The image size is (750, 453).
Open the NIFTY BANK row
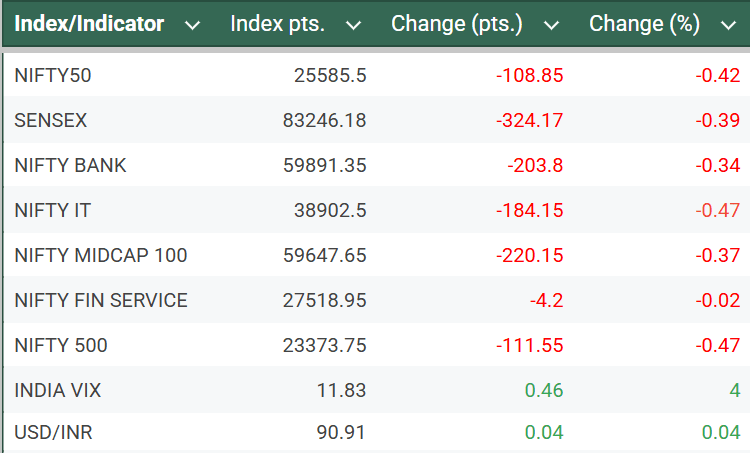70,165
